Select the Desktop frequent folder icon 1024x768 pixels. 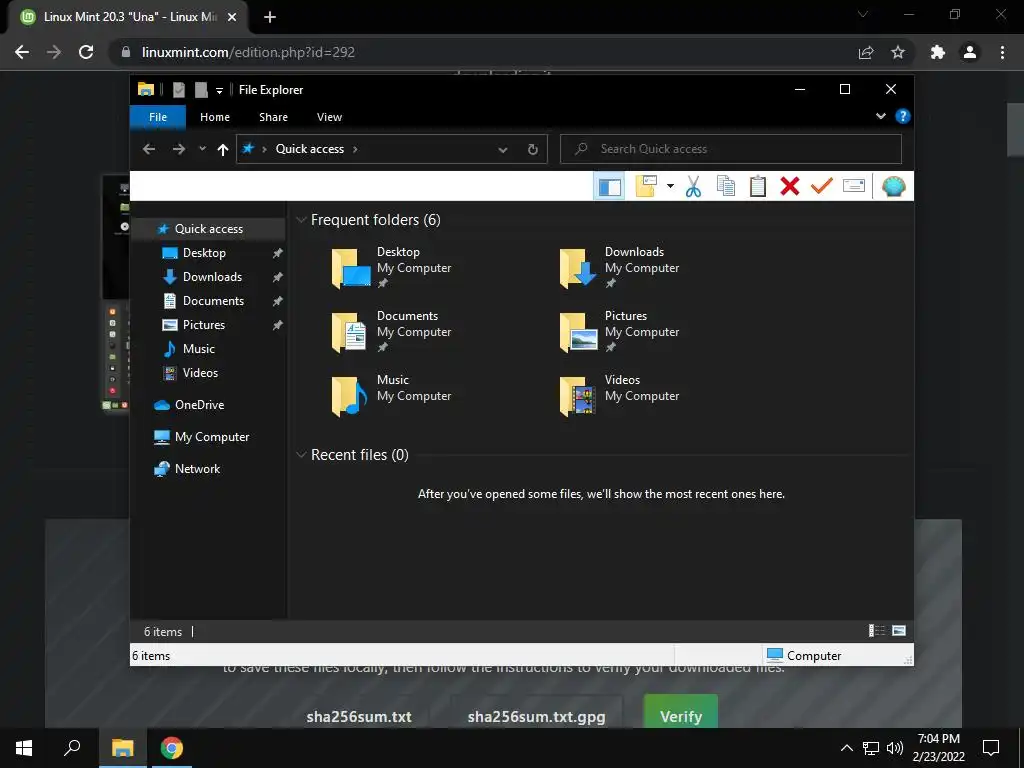(x=350, y=268)
